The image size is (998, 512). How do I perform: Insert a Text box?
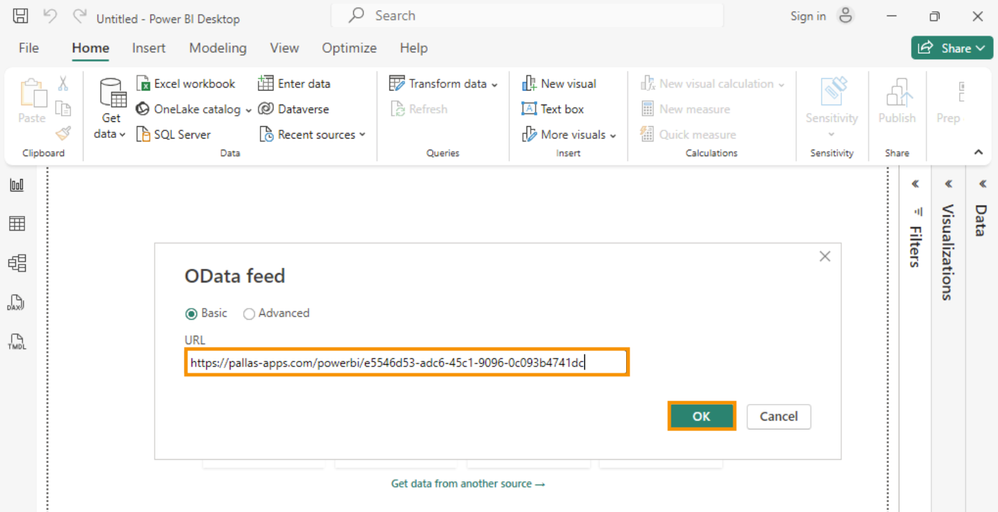pyautogui.click(x=553, y=109)
